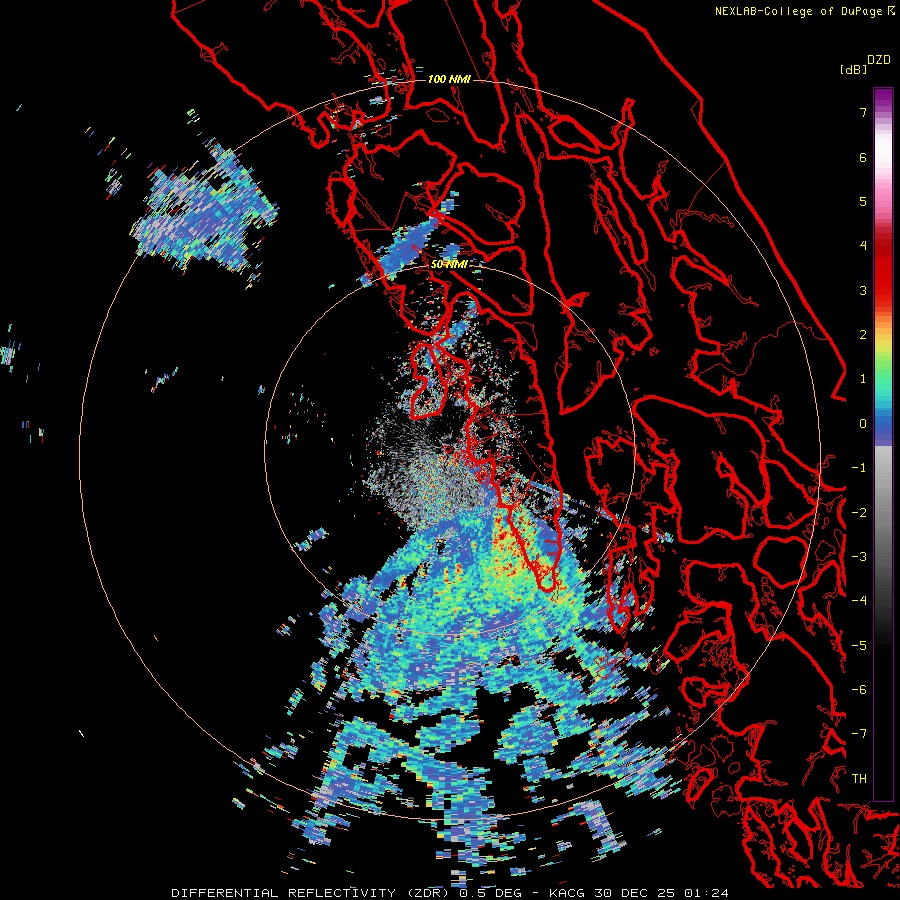The image size is (900, 900).
Task: Click the '50 NMI' range ring label
Action: pyautogui.click(x=449, y=264)
